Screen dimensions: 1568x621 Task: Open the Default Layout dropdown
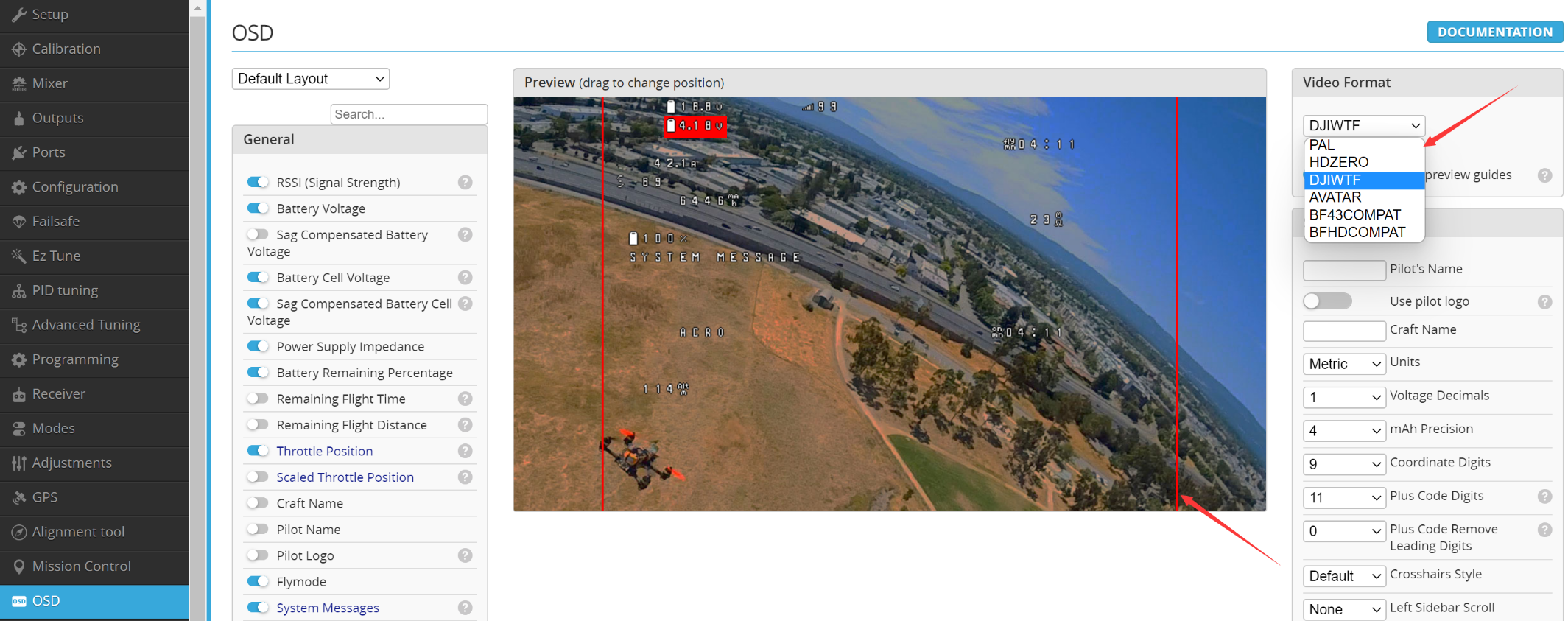point(310,79)
